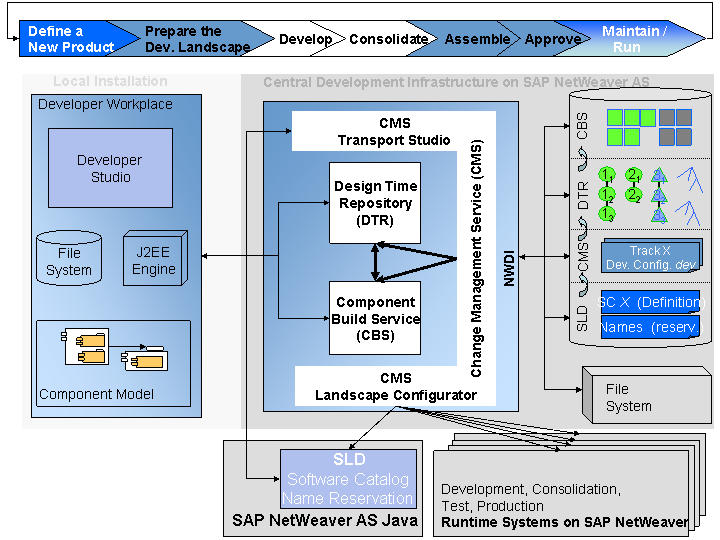Click the File System box at right

click(647, 395)
